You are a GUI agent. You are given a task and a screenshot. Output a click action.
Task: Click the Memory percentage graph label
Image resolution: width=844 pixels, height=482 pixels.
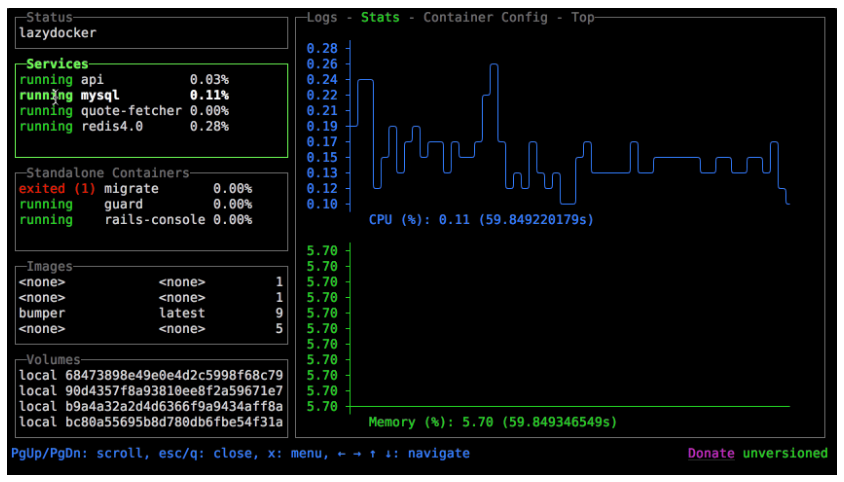pos(492,422)
